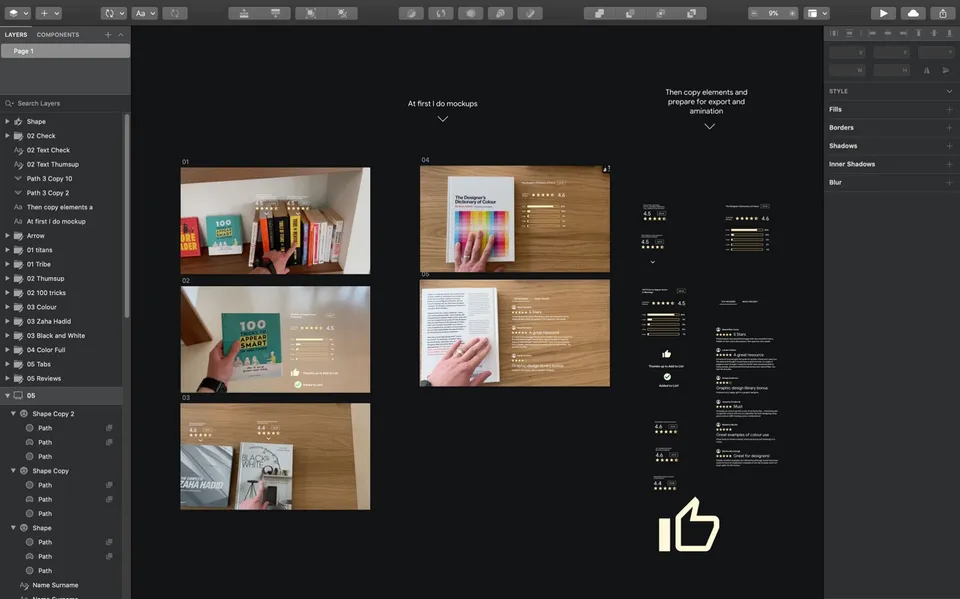The width and height of the screenshot is (960, 599).
Task: Click the Ungroup layers icon
Action: click(x=342, y=13)
